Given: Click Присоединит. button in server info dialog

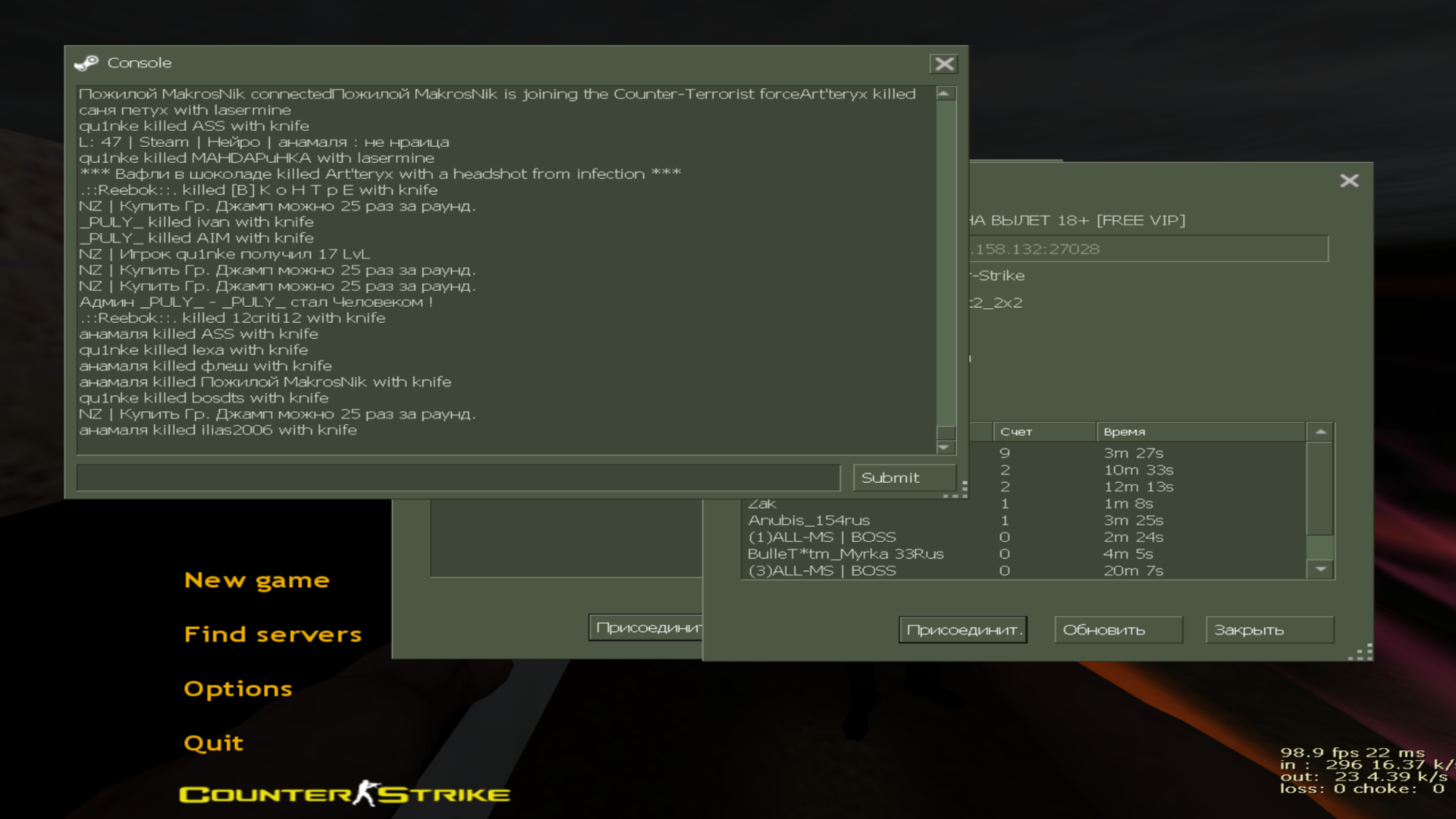Looking at the screenshot, I should (x=963, y=629).
